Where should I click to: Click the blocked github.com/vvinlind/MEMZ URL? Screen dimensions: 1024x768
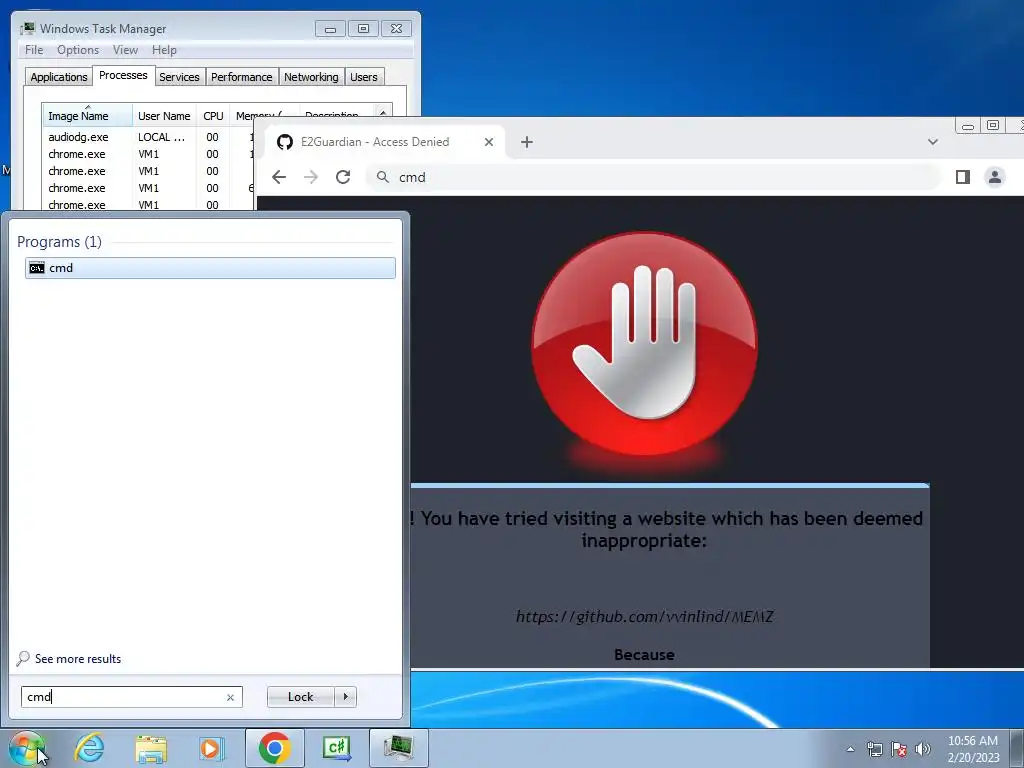click(x=645, y=616)
